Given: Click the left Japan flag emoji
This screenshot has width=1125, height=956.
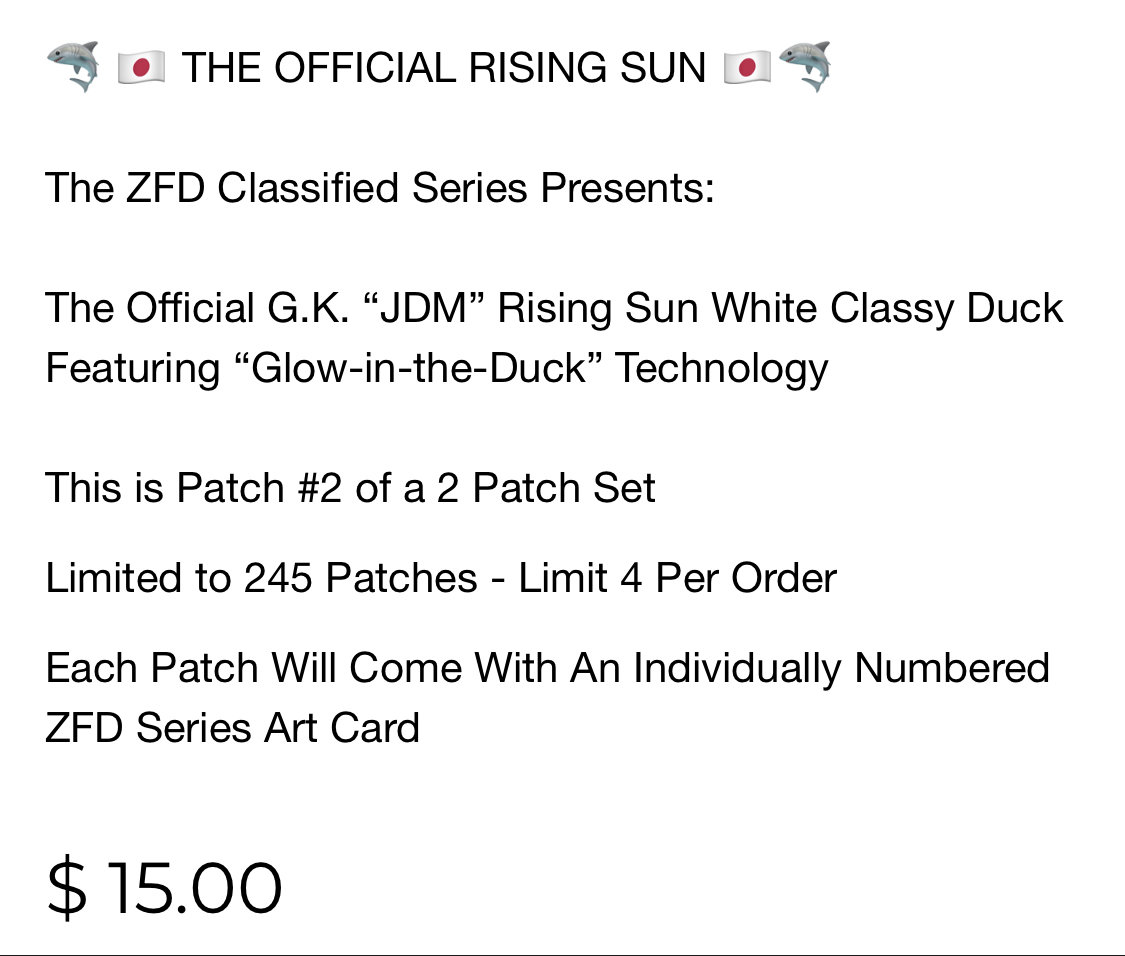Looking at the screenshot, I should [141, 67].
